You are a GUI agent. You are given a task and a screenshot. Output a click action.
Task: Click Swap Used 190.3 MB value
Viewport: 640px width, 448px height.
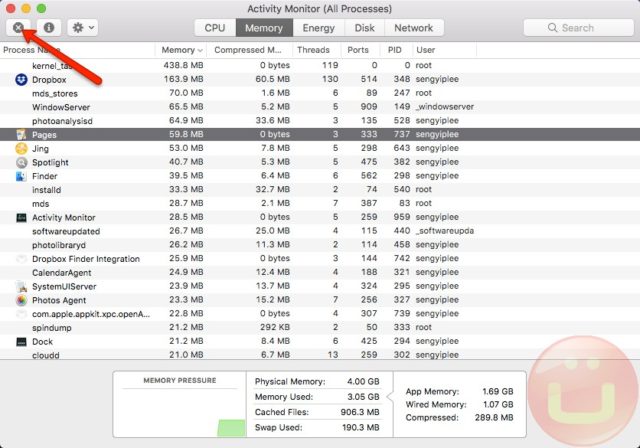pos(360,428)
